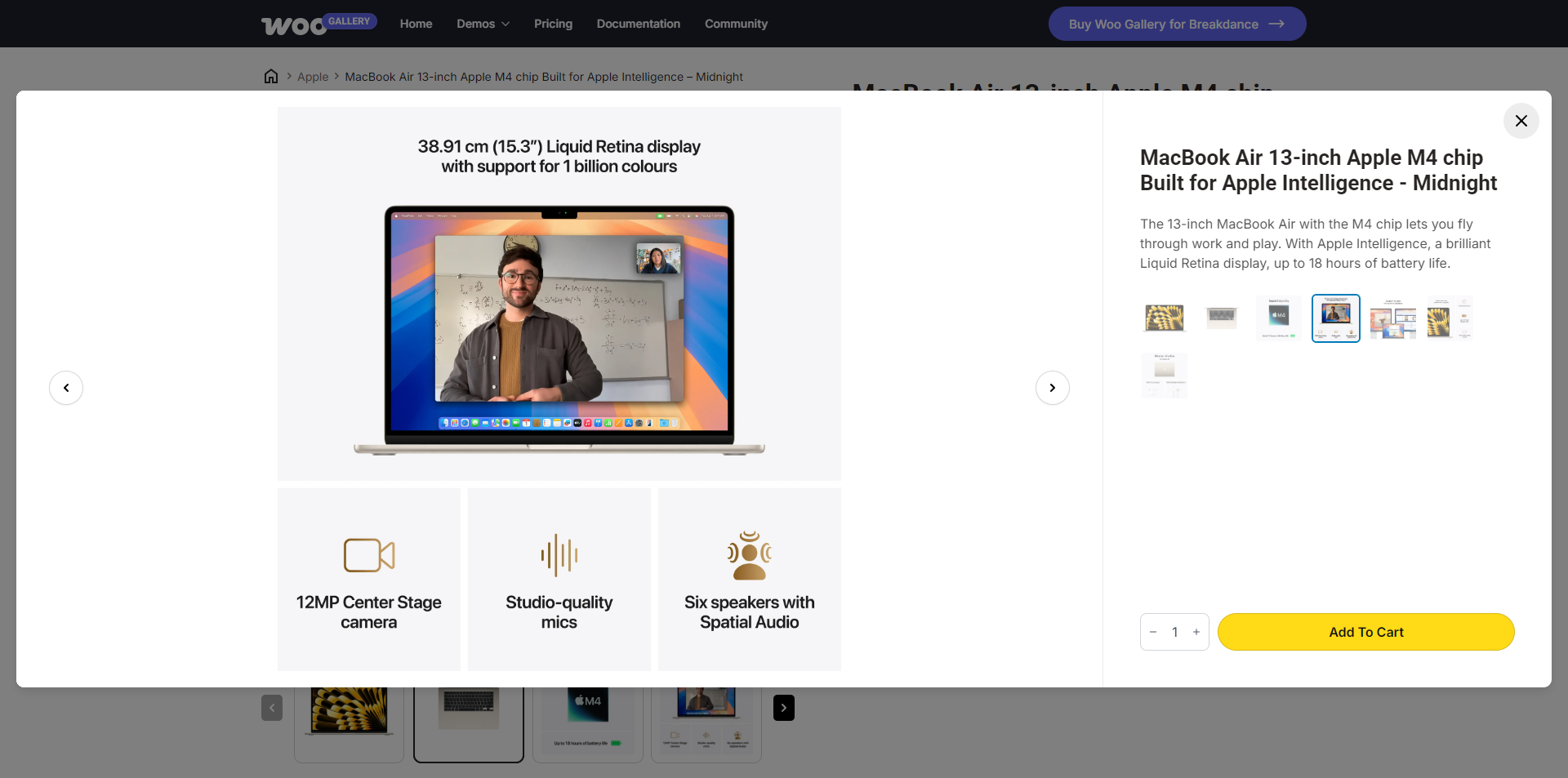The width and height of the screenshot is (1568, 778).
Task: Click background carousel video call thumbnail
Action: coord(706,724)
